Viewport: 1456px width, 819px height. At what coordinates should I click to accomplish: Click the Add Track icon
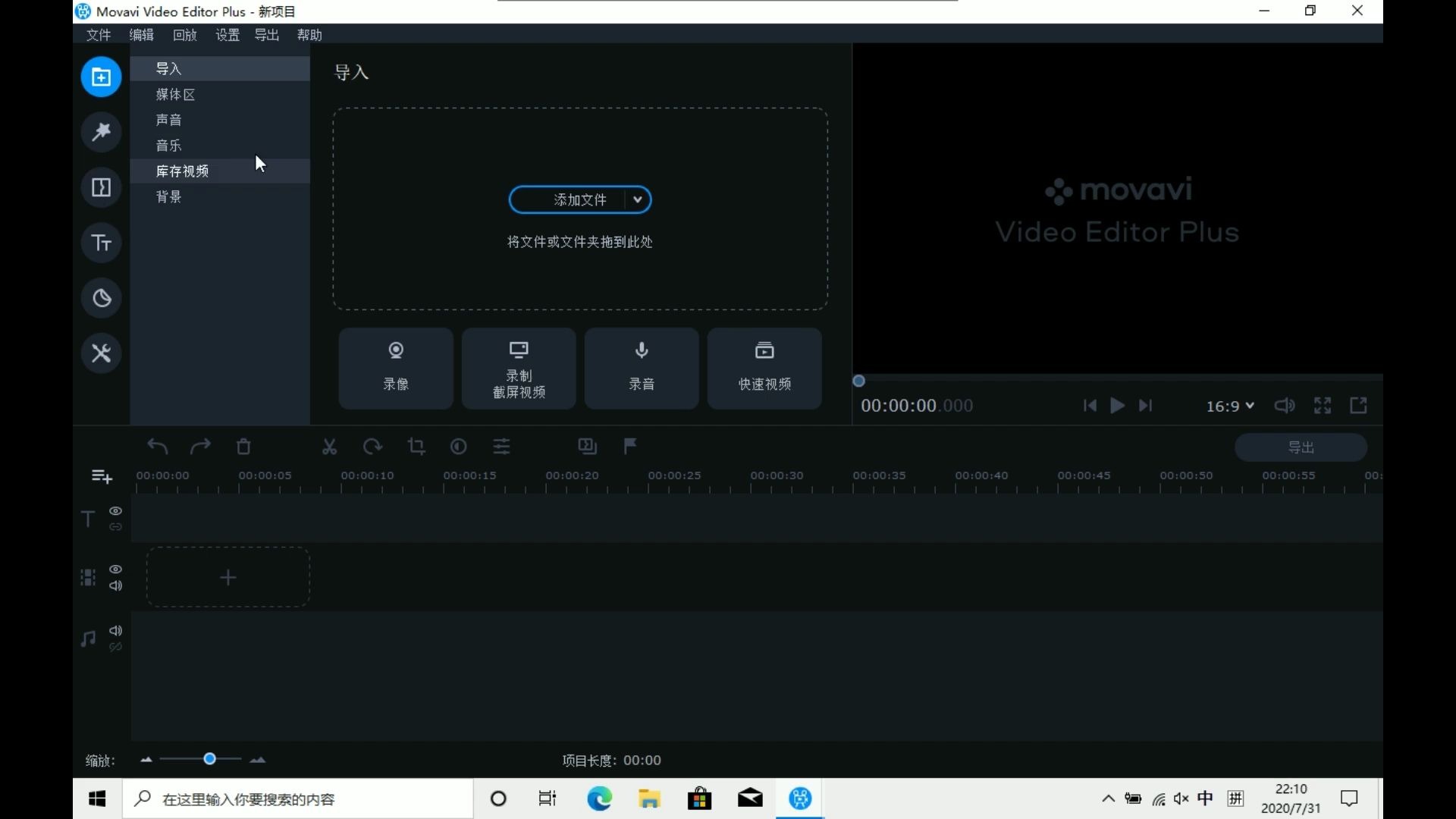(102, 476)
